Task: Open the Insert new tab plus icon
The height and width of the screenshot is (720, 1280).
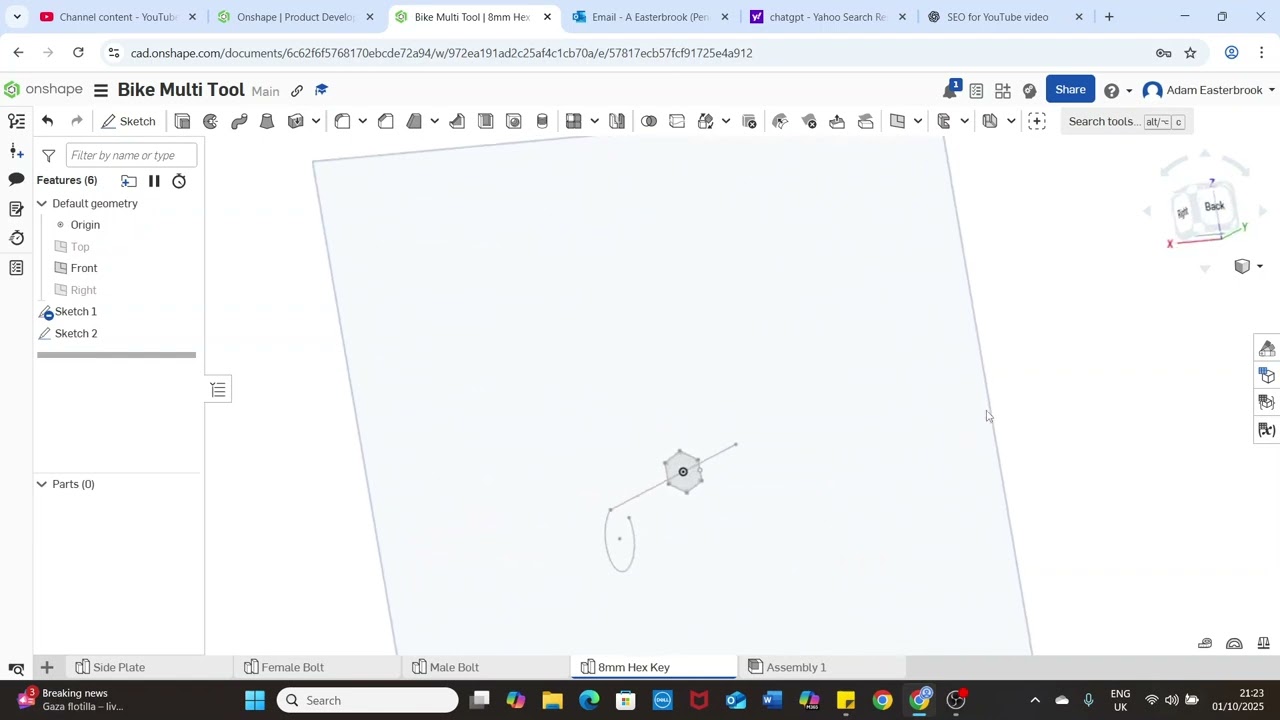Action: point(47,667)
